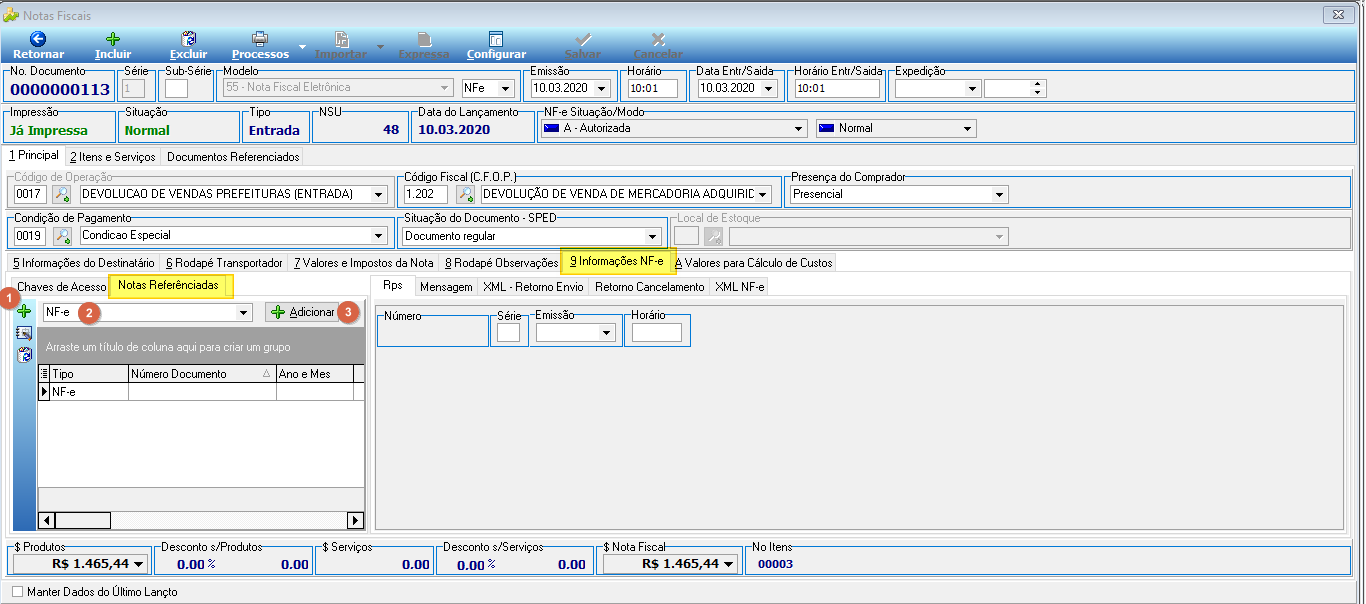Screen dimensions: 1366x604
Task: Switch to 2 Itens e Serviços tab
Action: [112, 157]
